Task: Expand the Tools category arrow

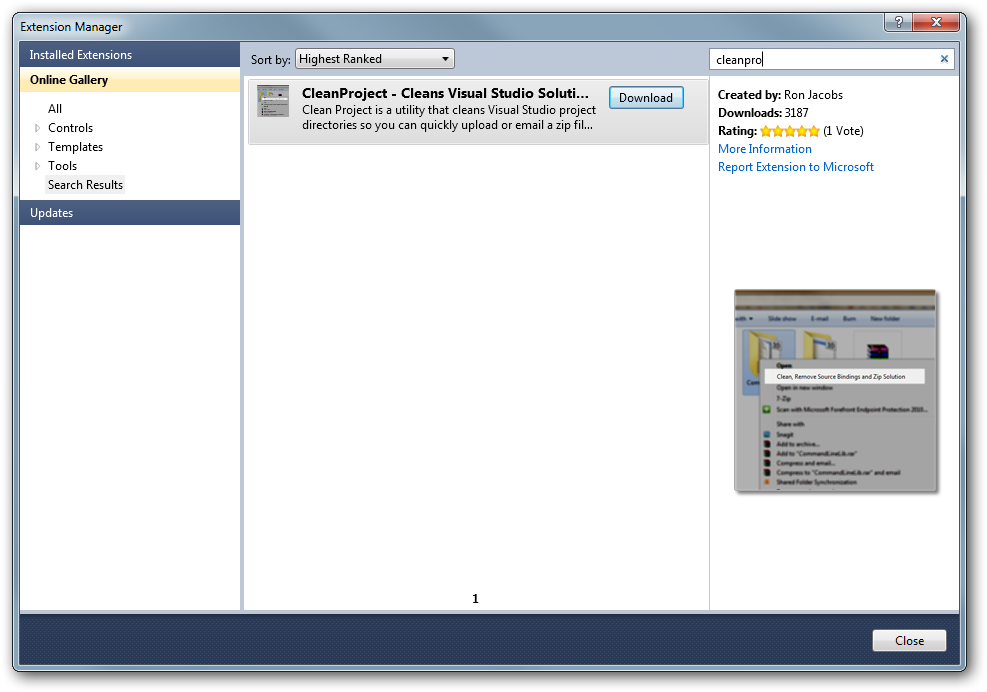Action: coord(38,166)
